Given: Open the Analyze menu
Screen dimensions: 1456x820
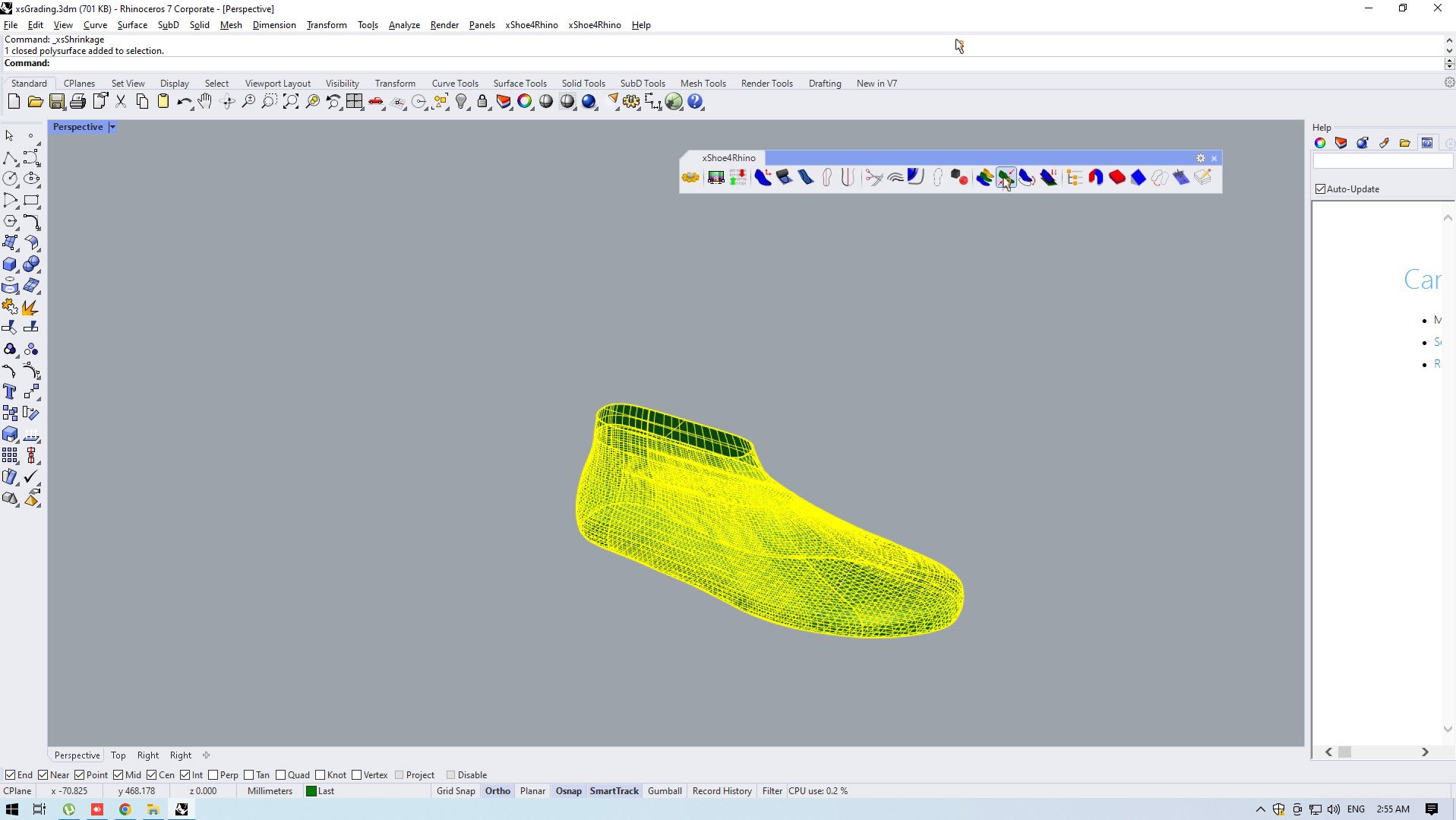Looking at the screenshot, I should (x=404, y=25).
